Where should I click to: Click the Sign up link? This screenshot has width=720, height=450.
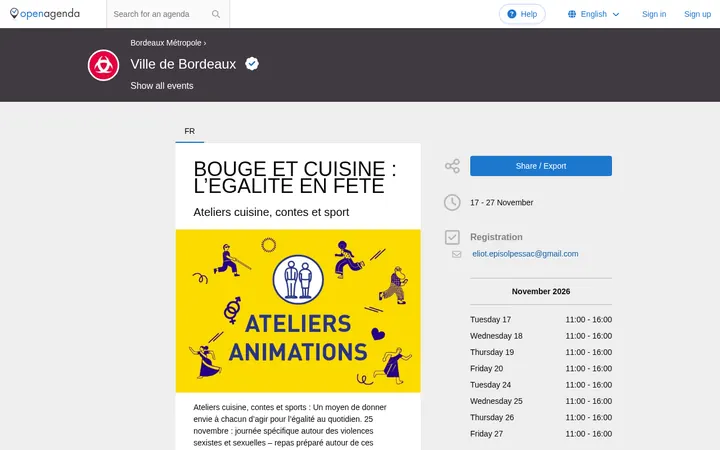tap(697, 14)
